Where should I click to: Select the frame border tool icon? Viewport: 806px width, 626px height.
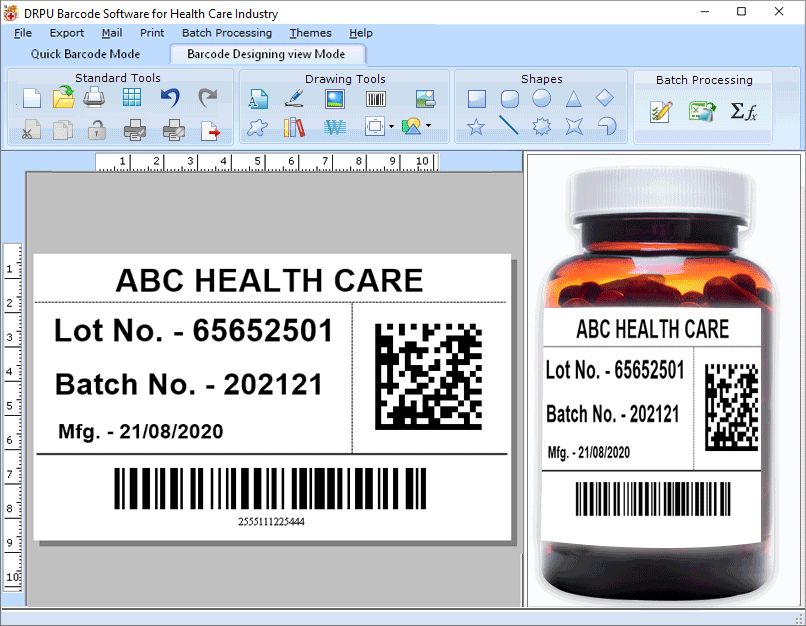pyautogui.click(x=375, y=126)
